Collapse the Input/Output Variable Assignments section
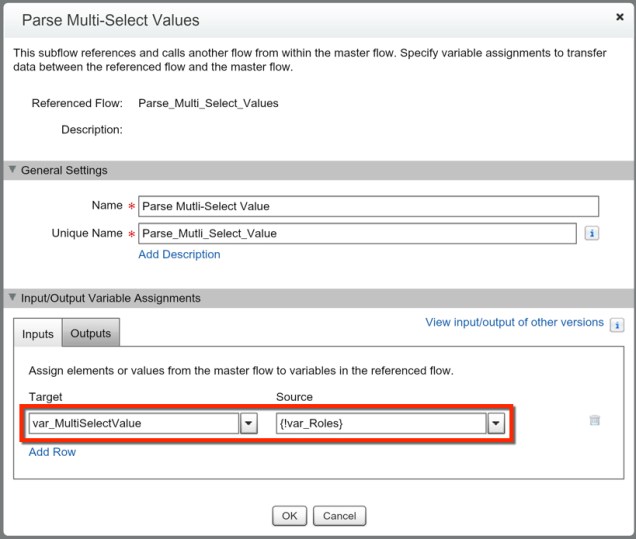This screenshot has height=539, width=636. coord(12,298)
